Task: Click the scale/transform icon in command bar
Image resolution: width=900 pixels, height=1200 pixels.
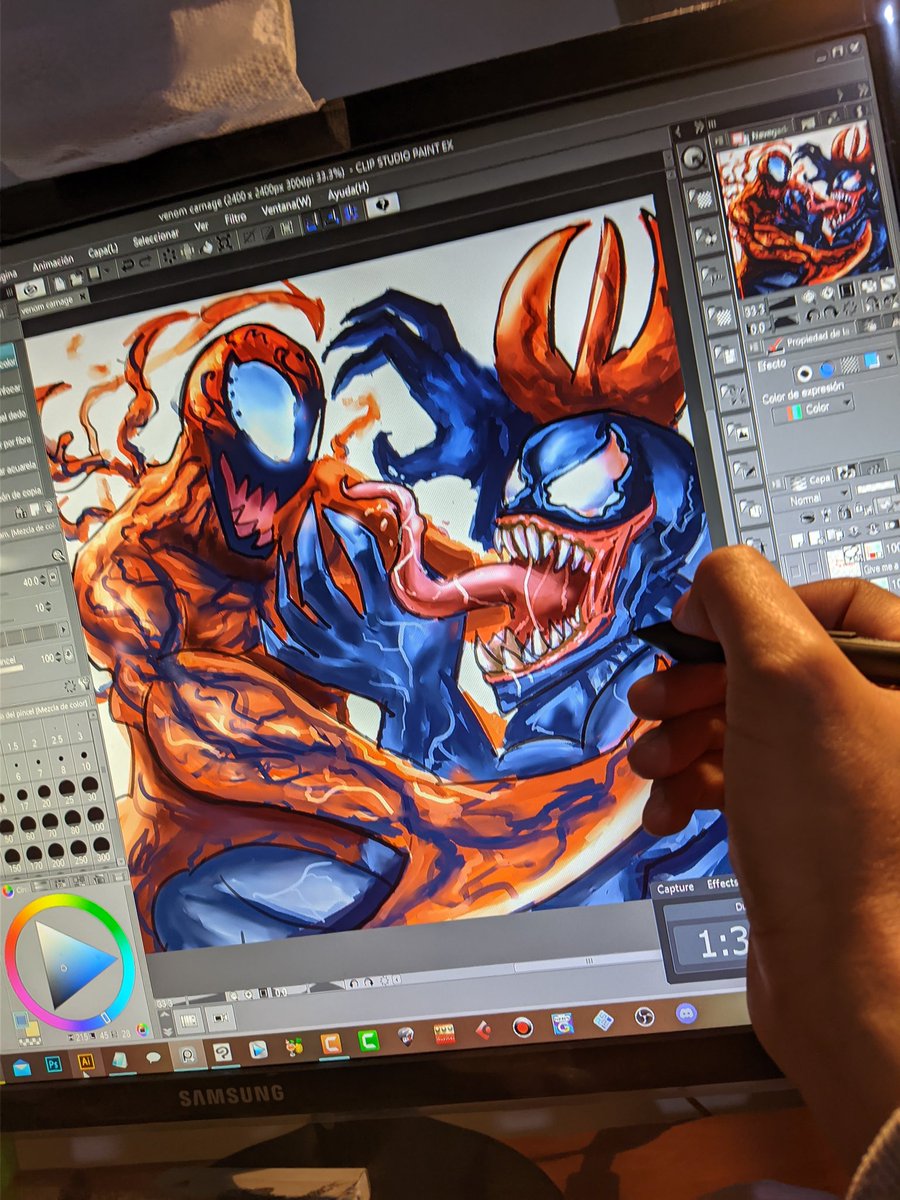Action: click(226, 241)
